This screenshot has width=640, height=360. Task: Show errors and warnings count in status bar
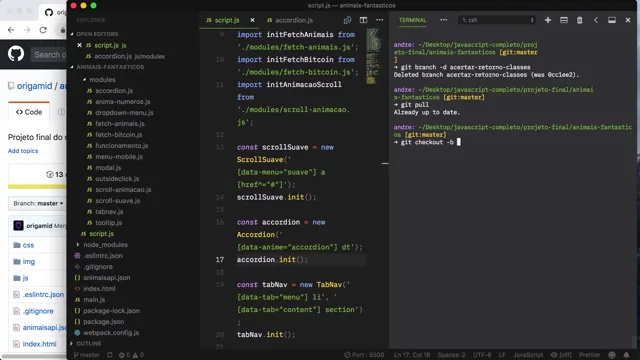point(131,355)
